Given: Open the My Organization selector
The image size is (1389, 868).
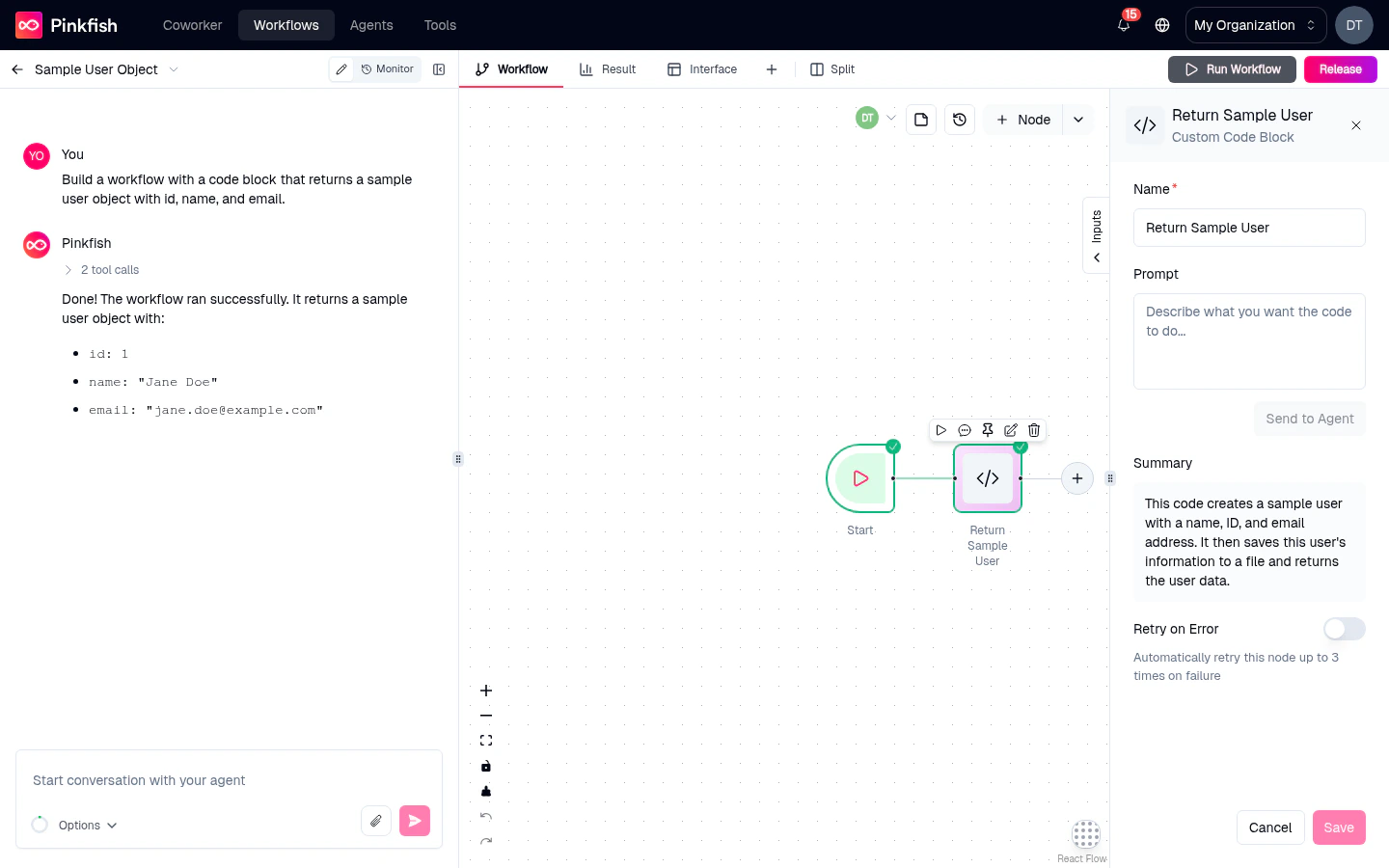Looking at the screenshot, I should (1255, 25).
